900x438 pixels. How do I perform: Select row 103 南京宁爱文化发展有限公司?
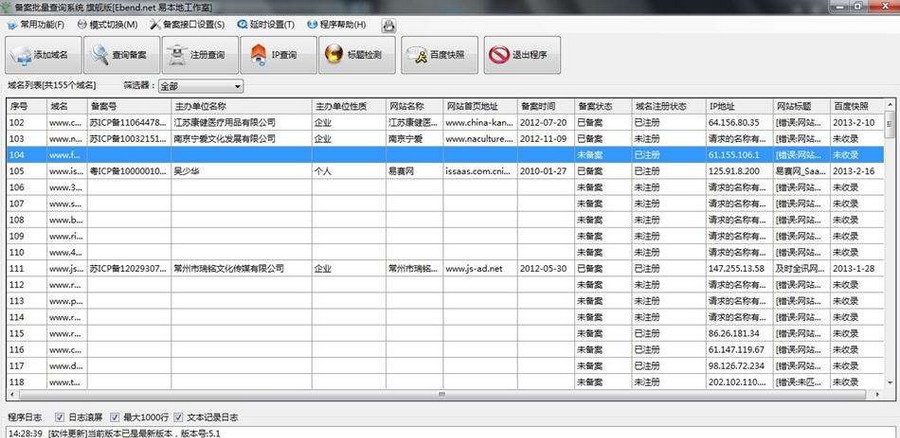[445, 138]
